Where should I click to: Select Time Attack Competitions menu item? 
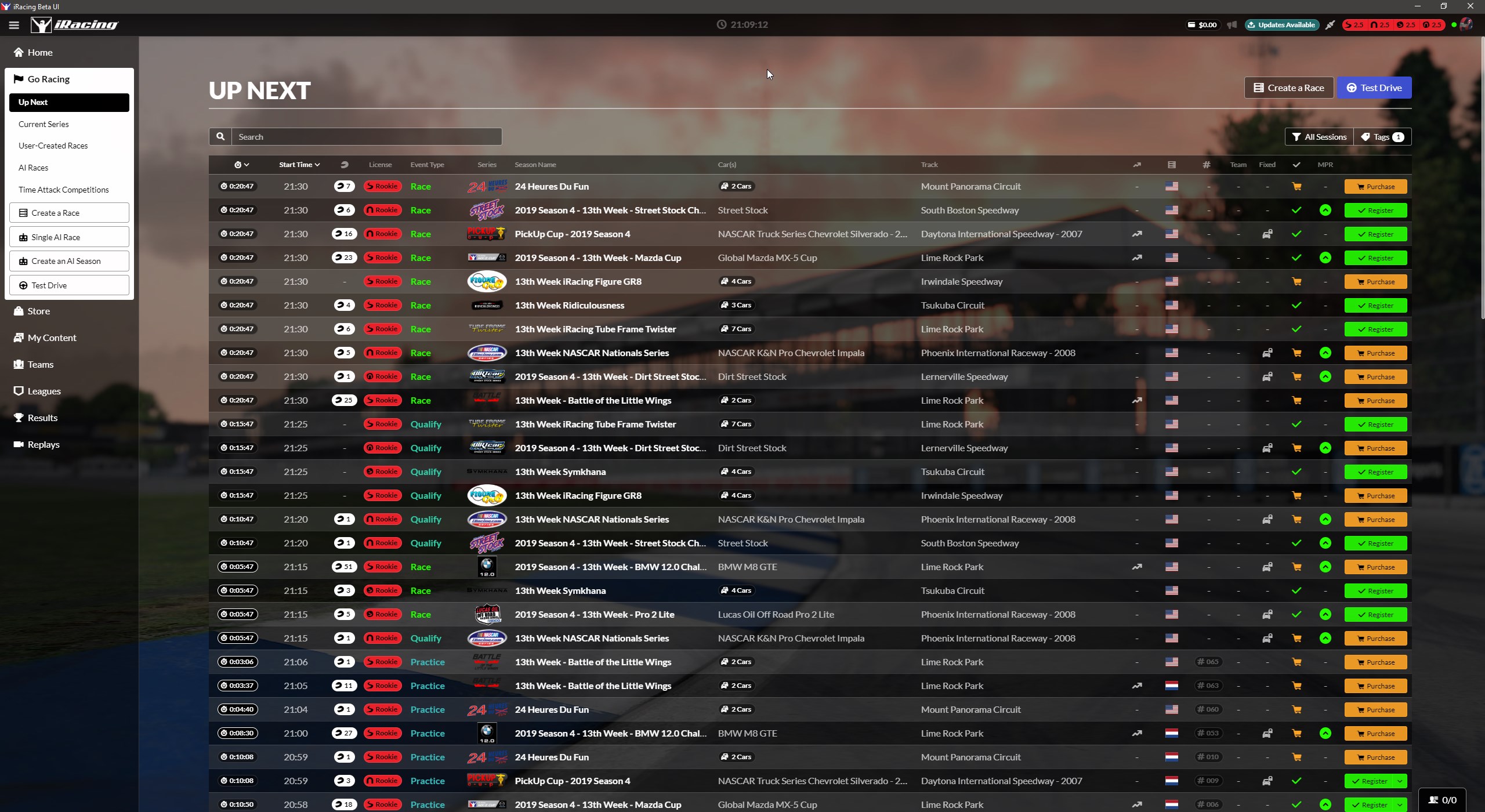click(63, 190)
